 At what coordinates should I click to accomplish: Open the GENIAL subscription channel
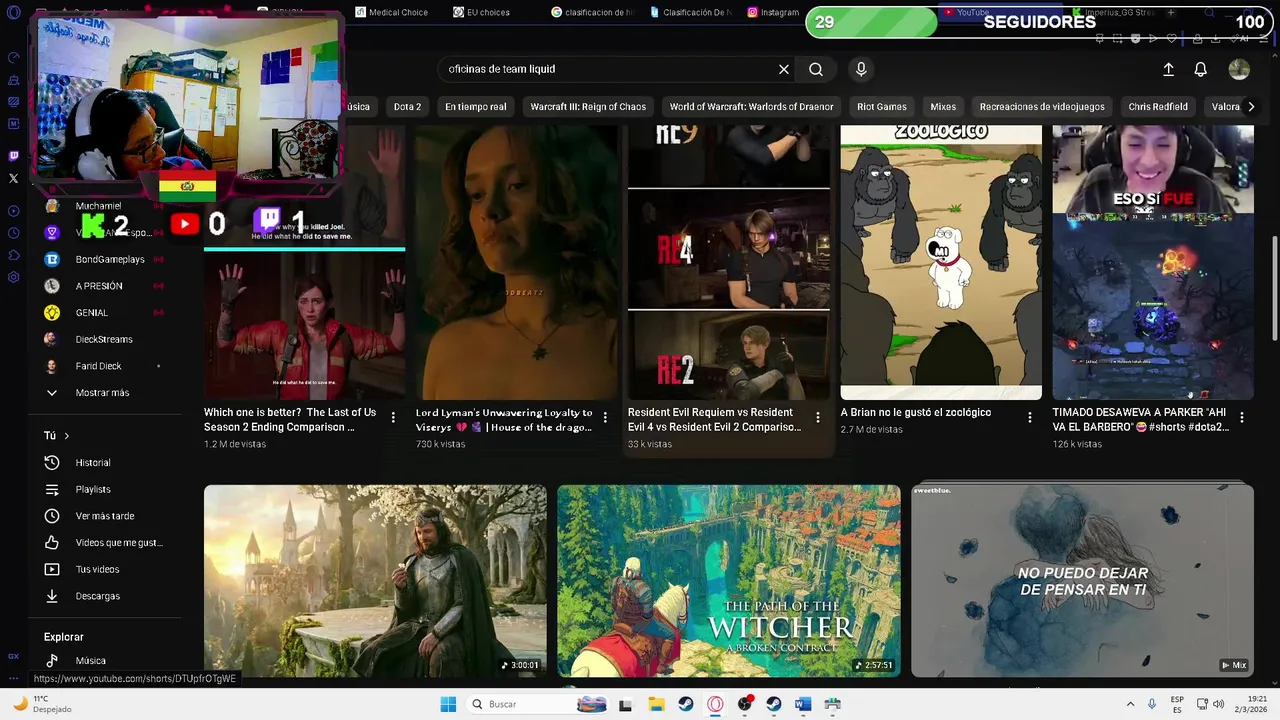click(105, 312)
